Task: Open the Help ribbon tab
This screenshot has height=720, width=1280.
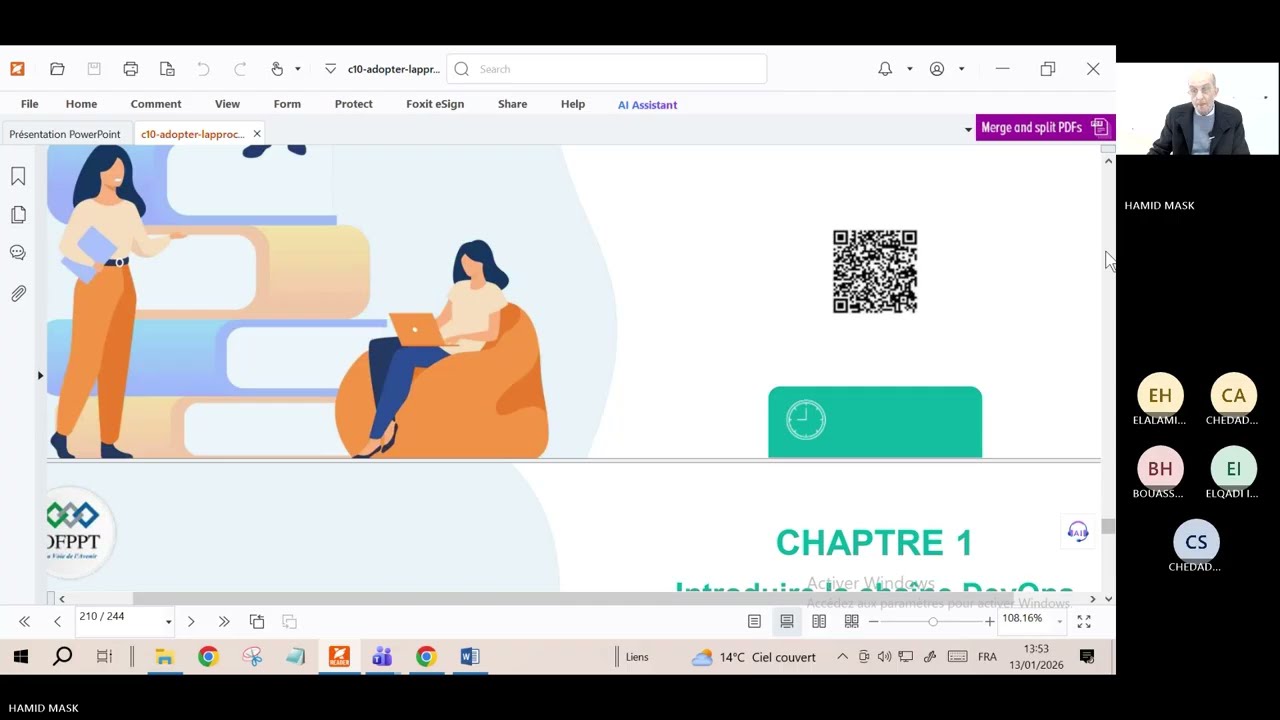Action: tap(573, 104)
